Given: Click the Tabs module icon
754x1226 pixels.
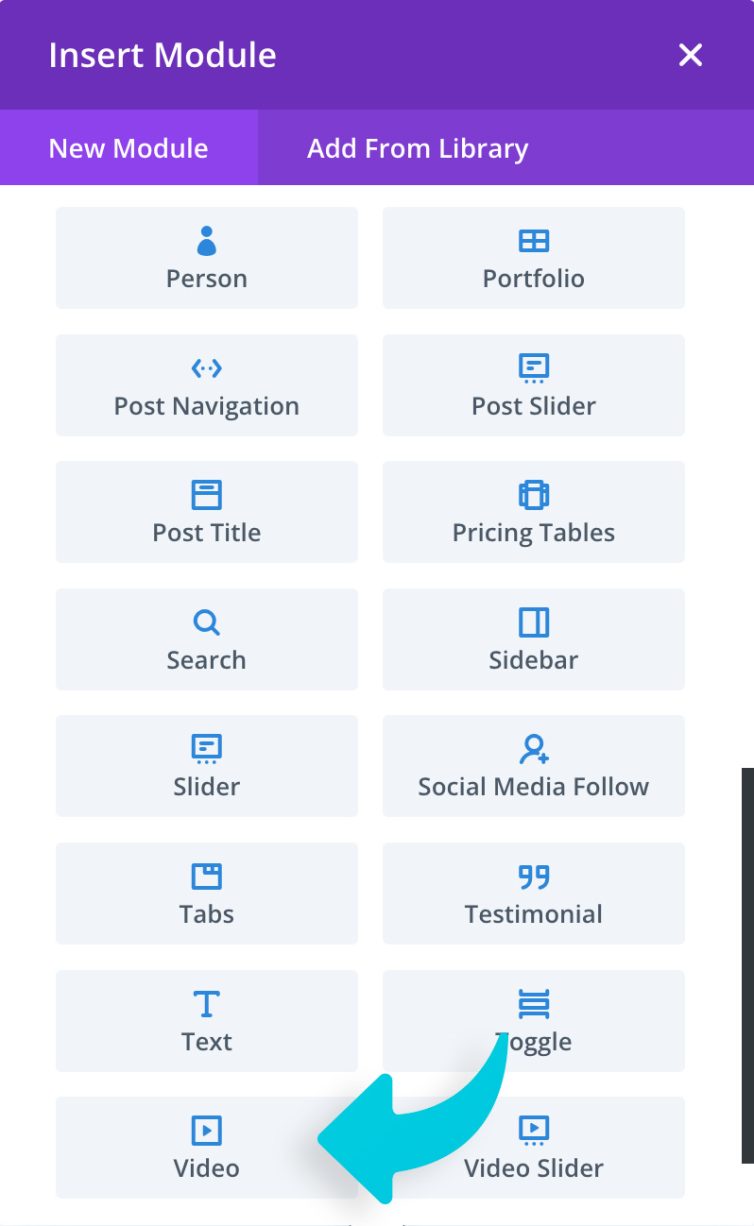Looking at the screenshot, I should tap(206, 877).
